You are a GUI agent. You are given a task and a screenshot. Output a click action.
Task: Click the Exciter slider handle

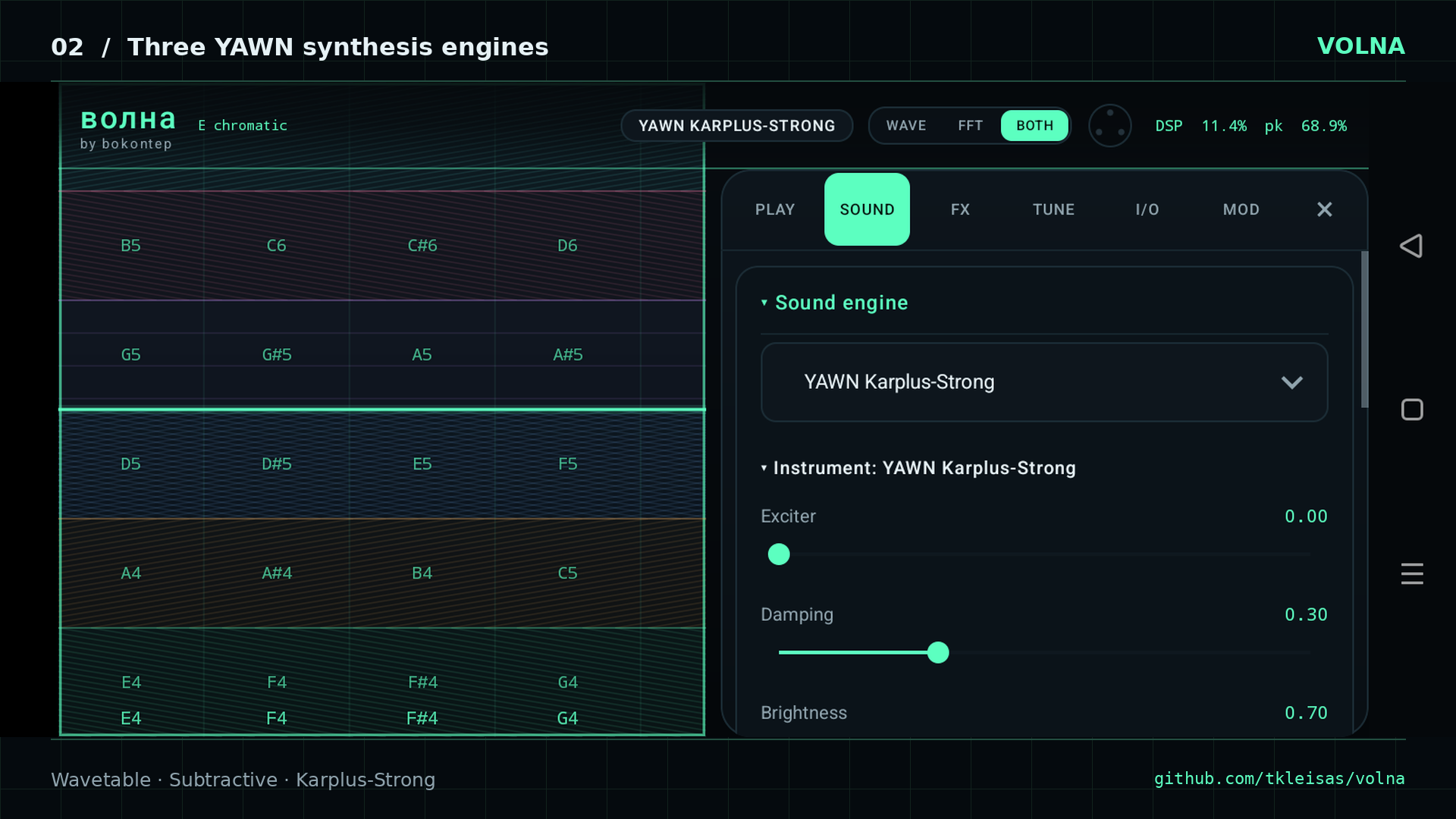(x=779, y=554)
